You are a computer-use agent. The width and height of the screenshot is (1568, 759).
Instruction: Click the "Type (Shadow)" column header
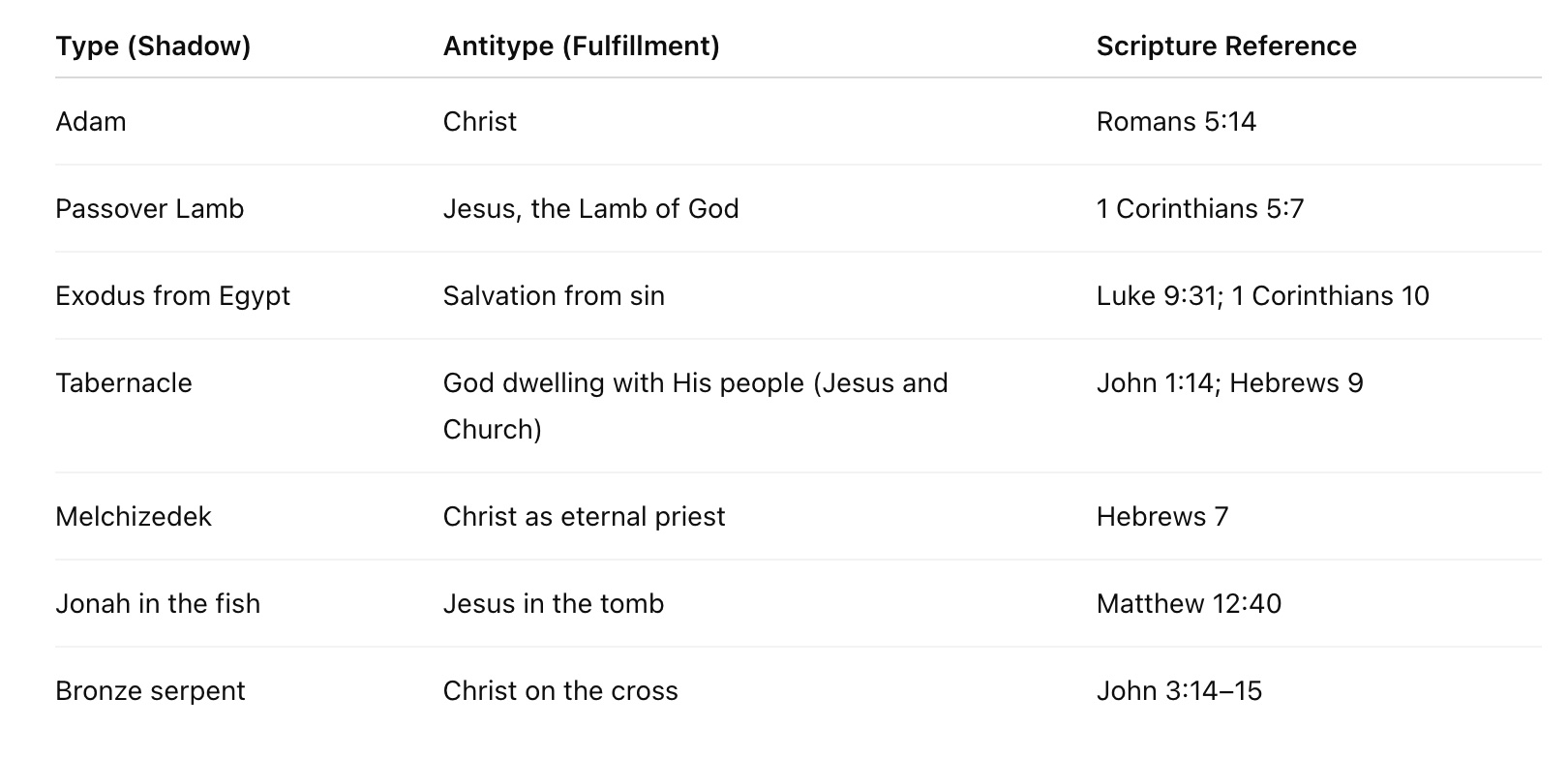click(x=153, y=46)
